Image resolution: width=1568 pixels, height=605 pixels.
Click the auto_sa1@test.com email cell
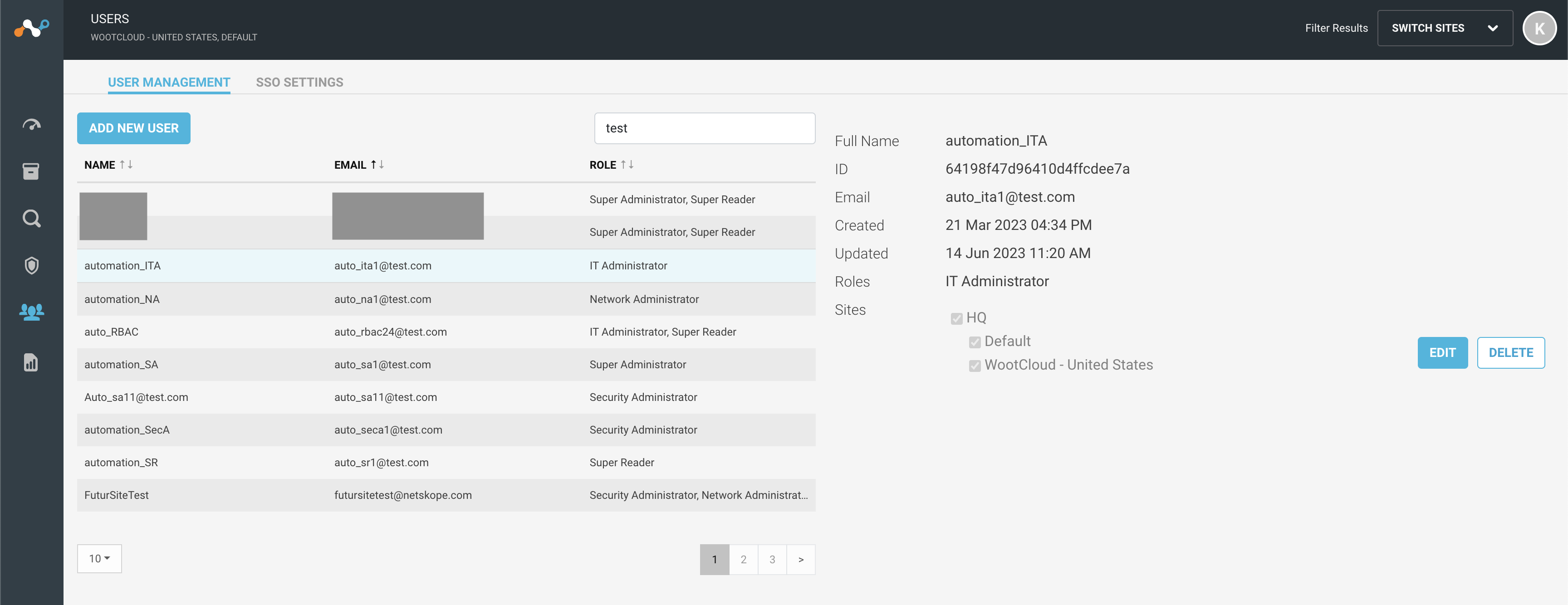point(382,365)
